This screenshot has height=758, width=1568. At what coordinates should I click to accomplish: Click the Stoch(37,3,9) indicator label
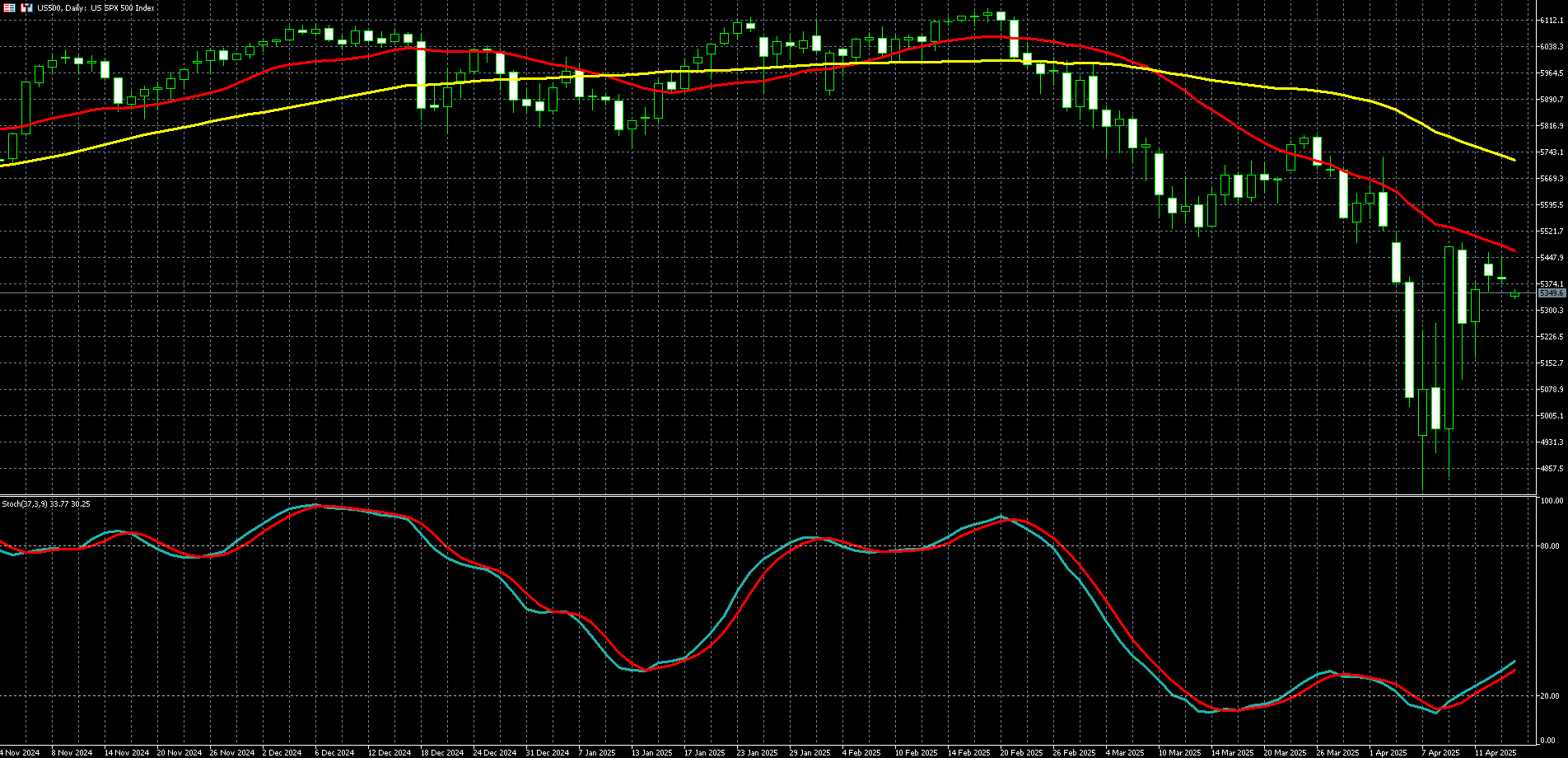click(46, 503)
